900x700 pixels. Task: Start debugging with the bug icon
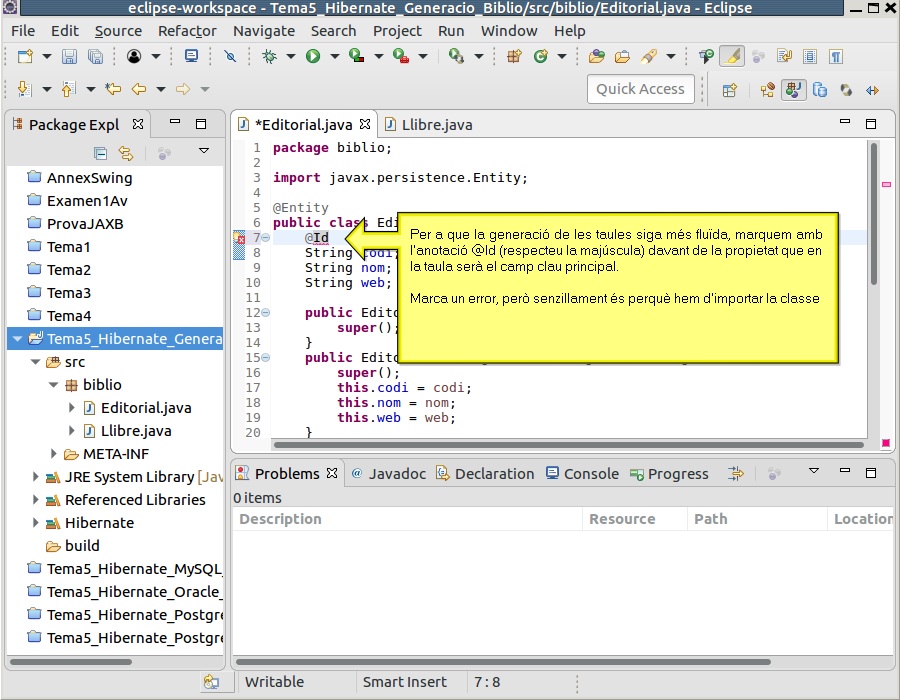click(x=270, y=57)
